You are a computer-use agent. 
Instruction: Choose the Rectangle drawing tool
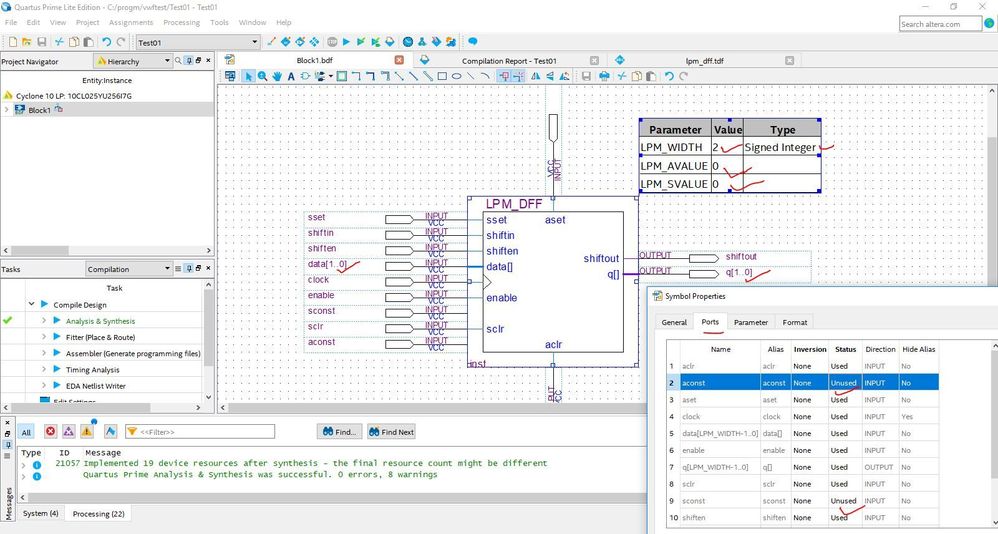click(441, 76)
